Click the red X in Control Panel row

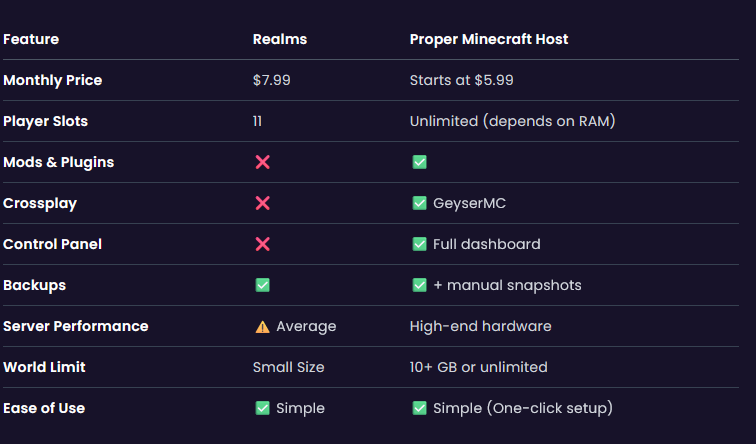click(262, 244)
